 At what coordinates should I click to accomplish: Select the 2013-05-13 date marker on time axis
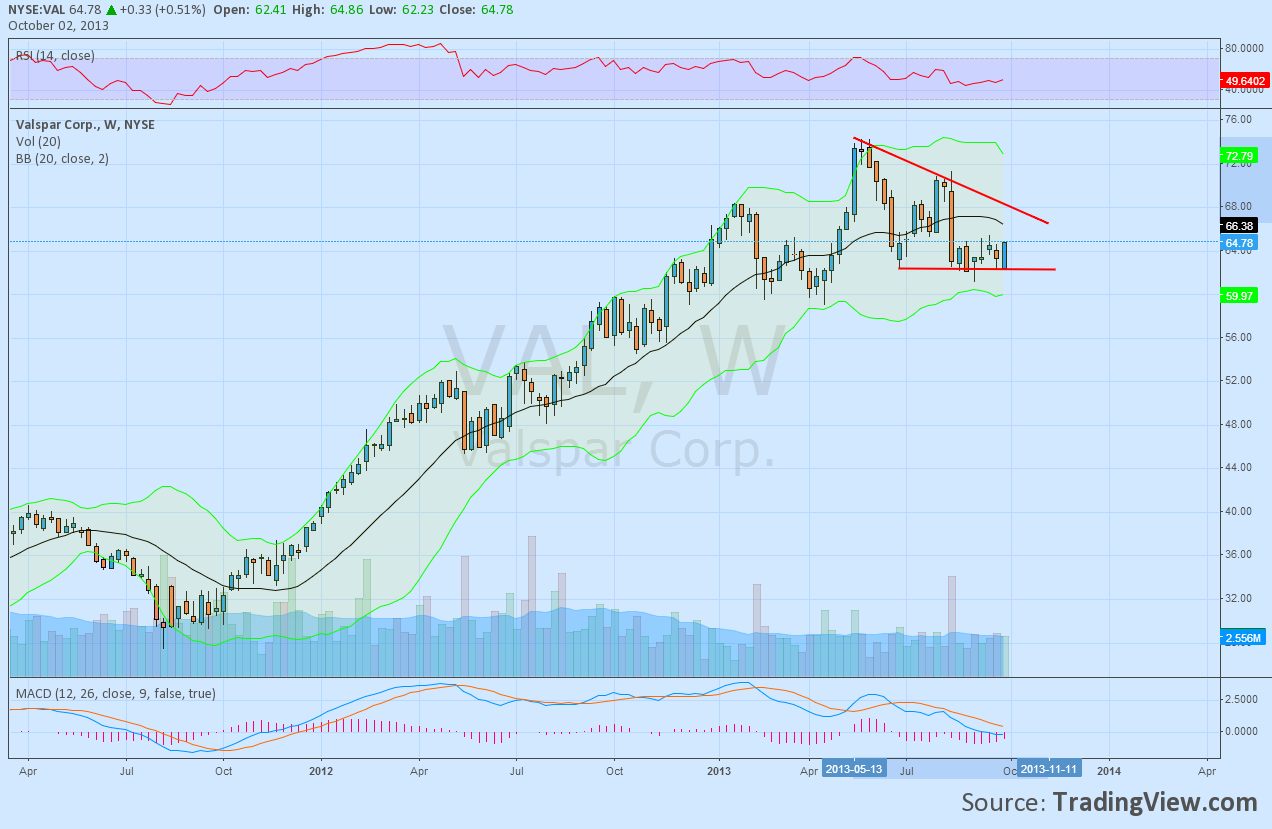point(855,769)
